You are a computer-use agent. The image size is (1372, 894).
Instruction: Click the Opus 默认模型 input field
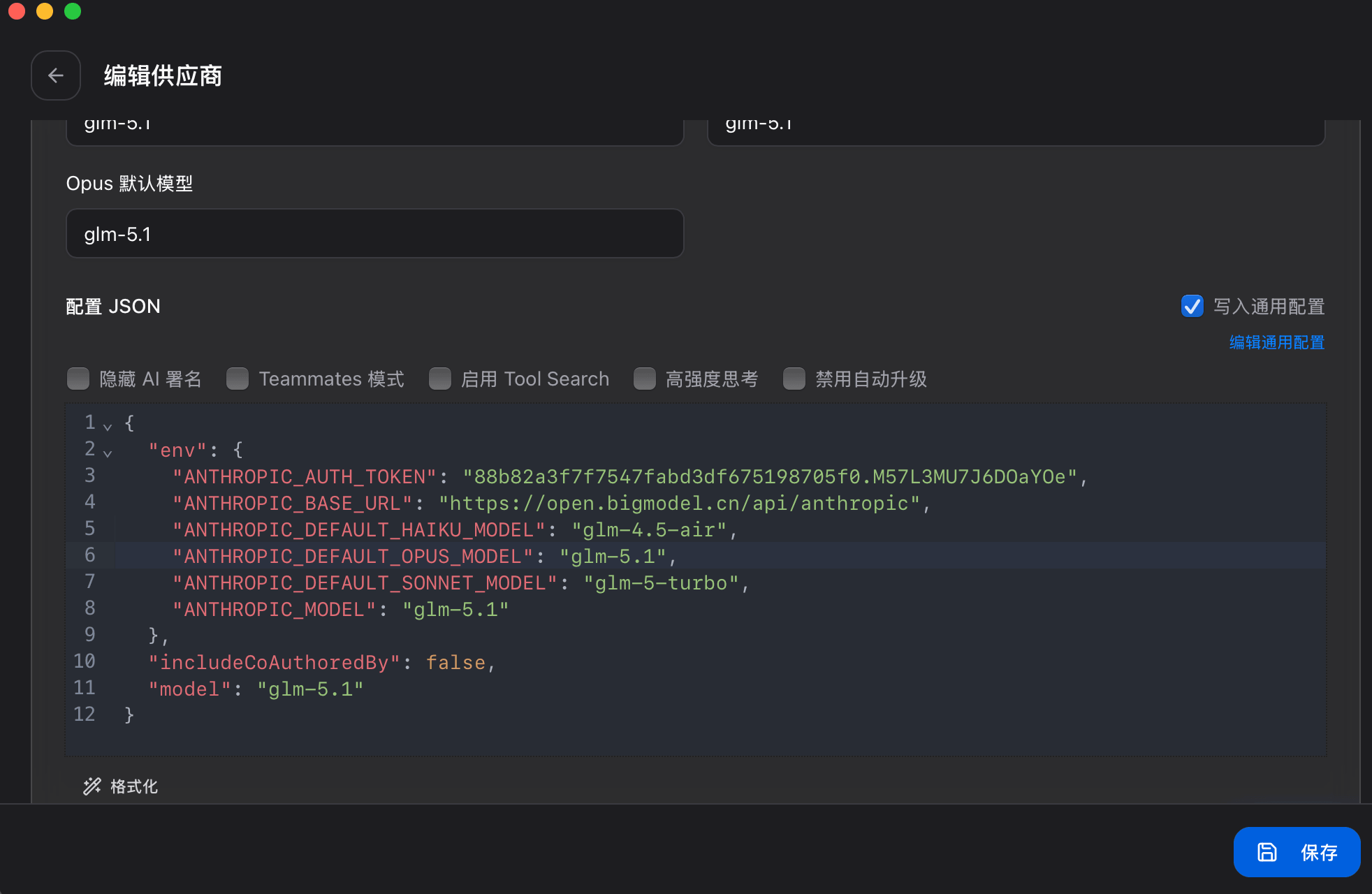pyautogui.click(x=374, y=233)
